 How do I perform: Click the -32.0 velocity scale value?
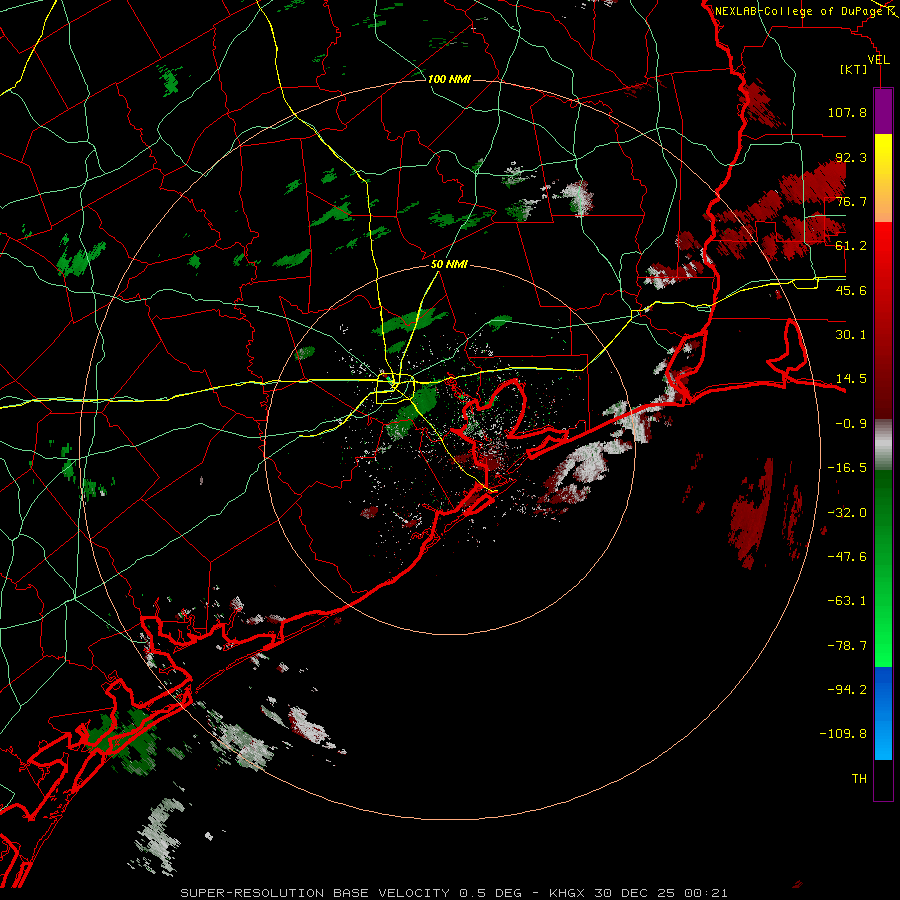(847, 513)
